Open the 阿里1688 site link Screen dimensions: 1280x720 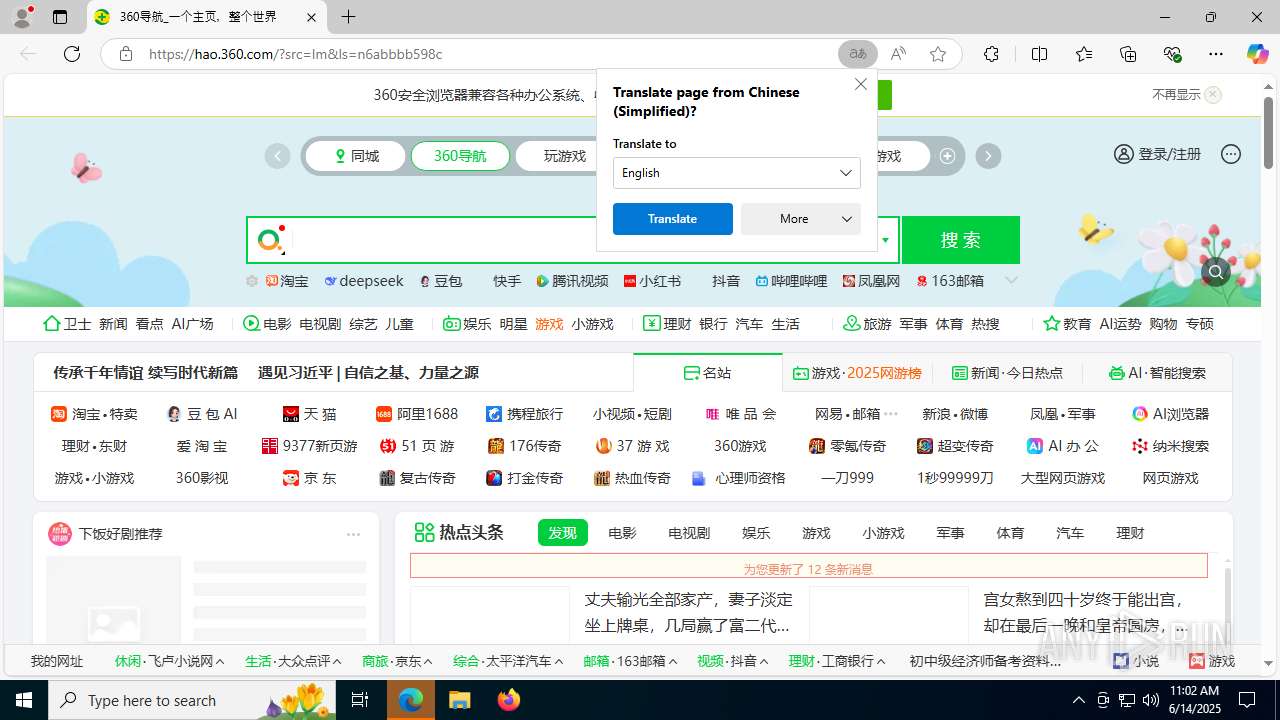[417, 414]
